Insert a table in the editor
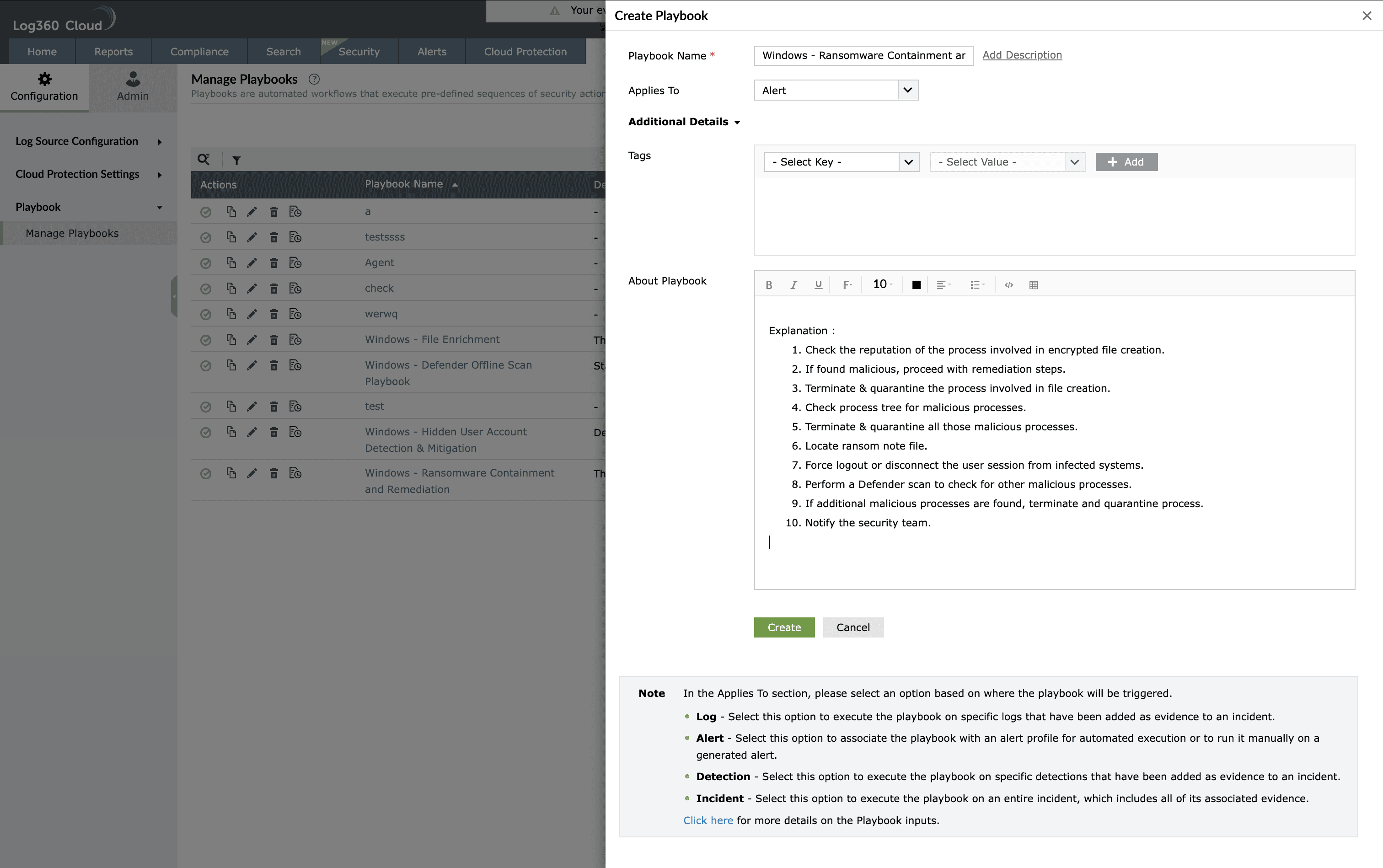The width and height of the screenshot is (1383, 868). click(1034, 285)
